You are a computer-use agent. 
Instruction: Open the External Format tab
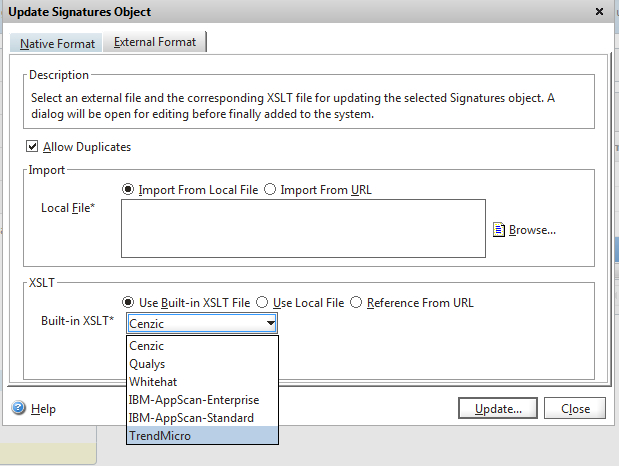pyautogui.click(x=155, y=43)
